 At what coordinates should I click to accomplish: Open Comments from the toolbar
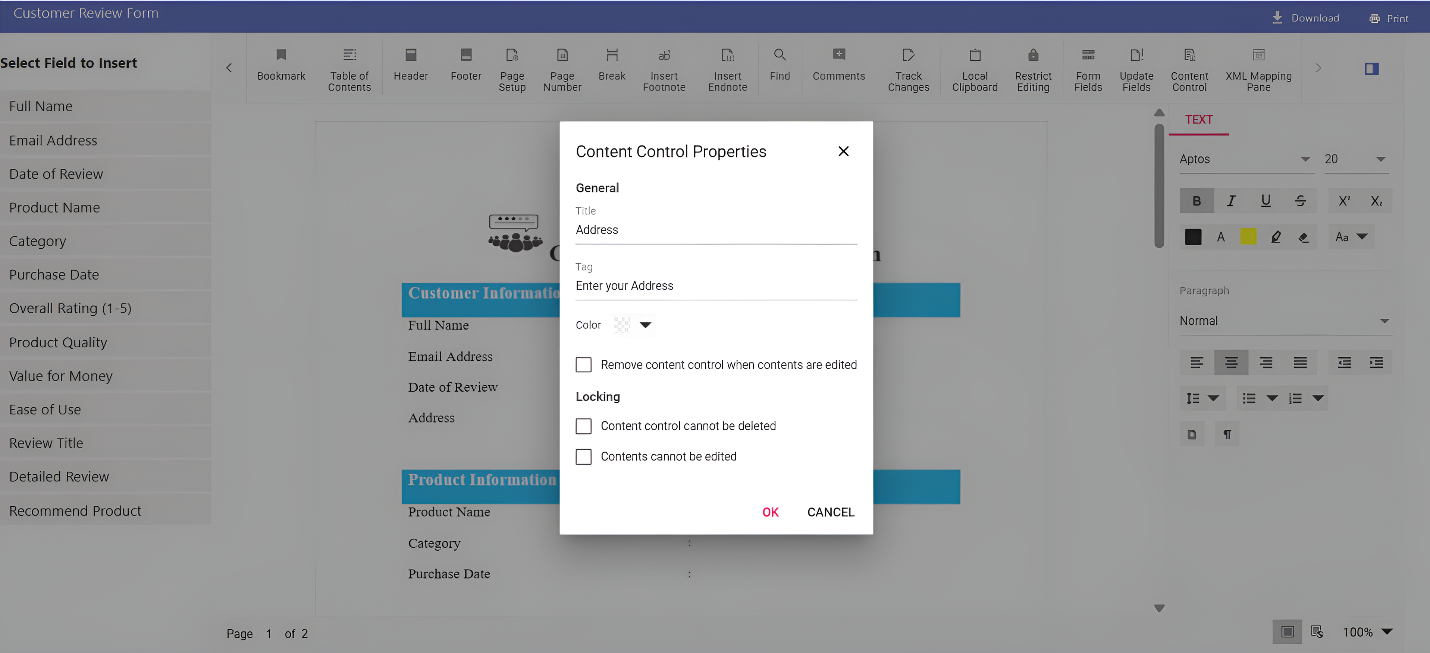(x=839, y=67)
